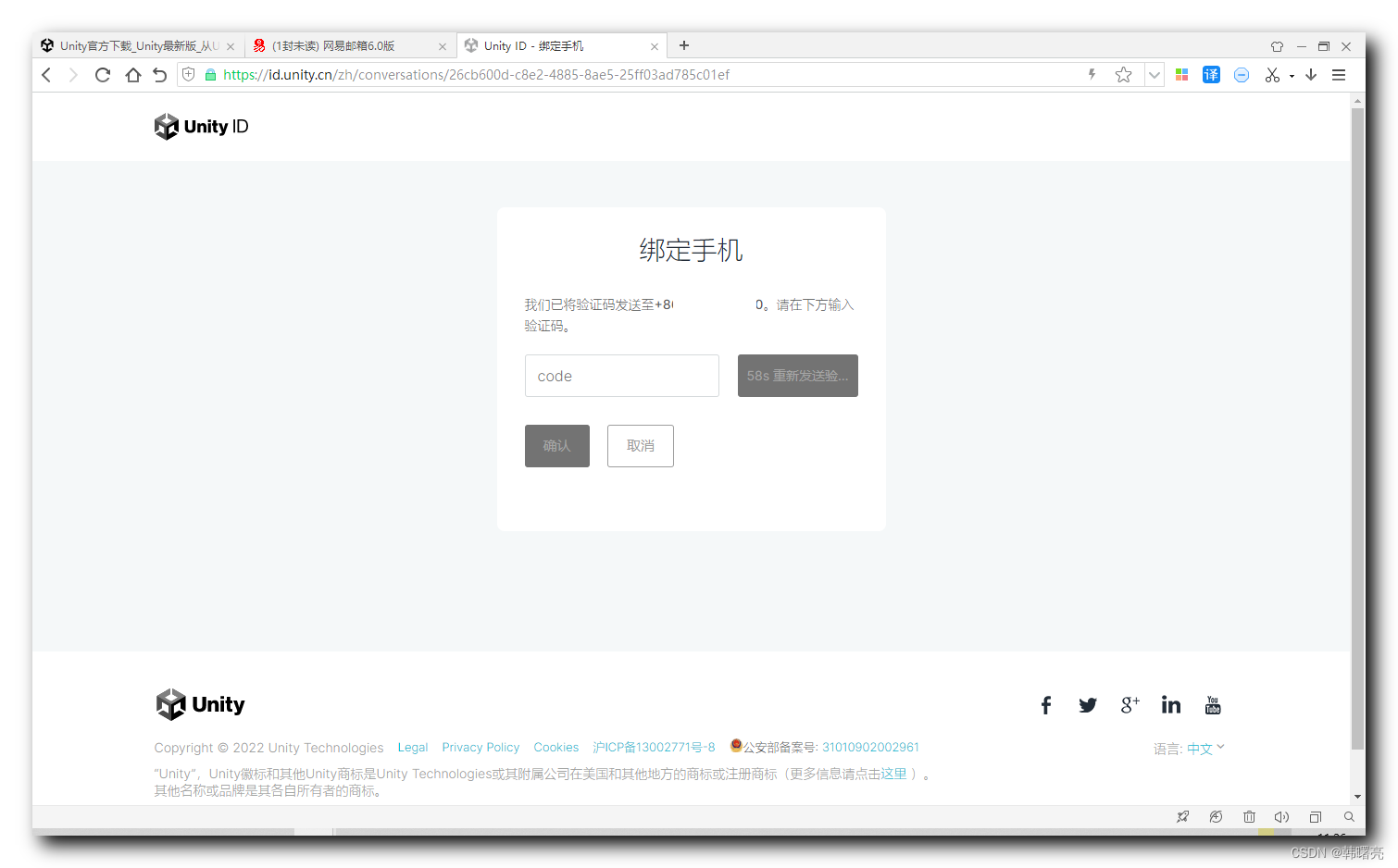Image resolution: width=1398 pixels, height=868 pixels.
Task: Open Unity's Facebook page icon
Action: click(1046, 705)
